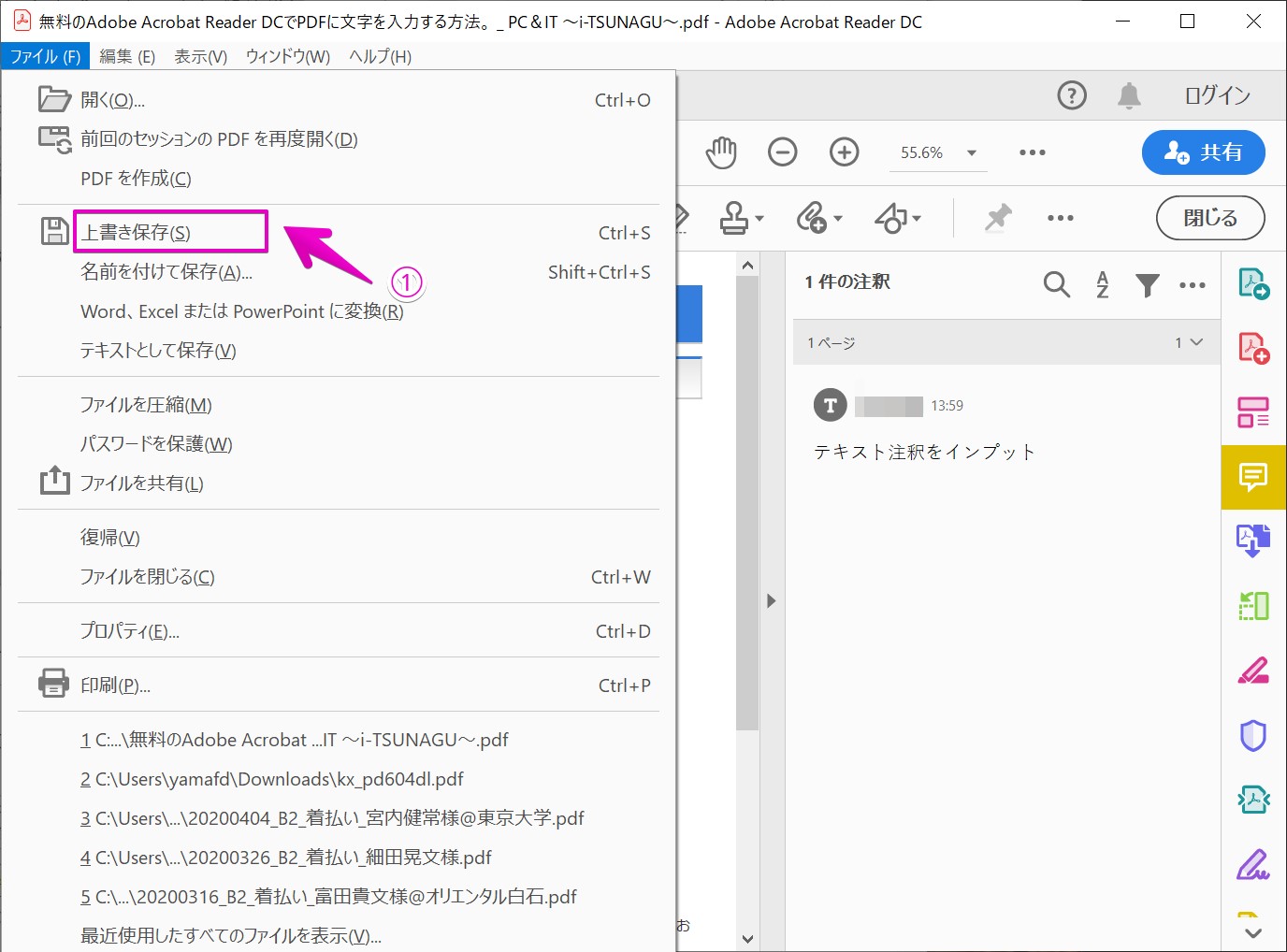Choose プロパティ(E)... menu entry
Image resolution: width=1287 pixels, height=952 pixels.
tap(339, 631)
